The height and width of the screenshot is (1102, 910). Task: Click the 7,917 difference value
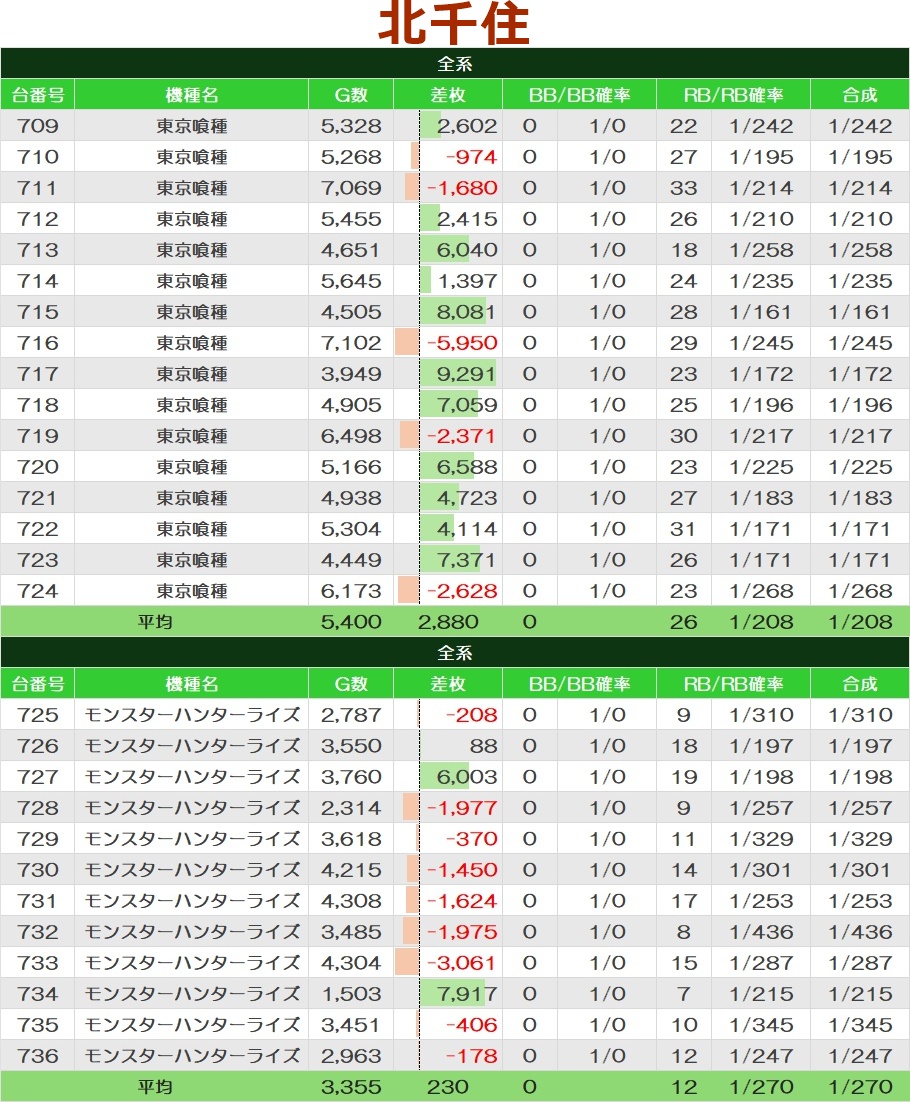pyautogui.click(x=467, y=994)
